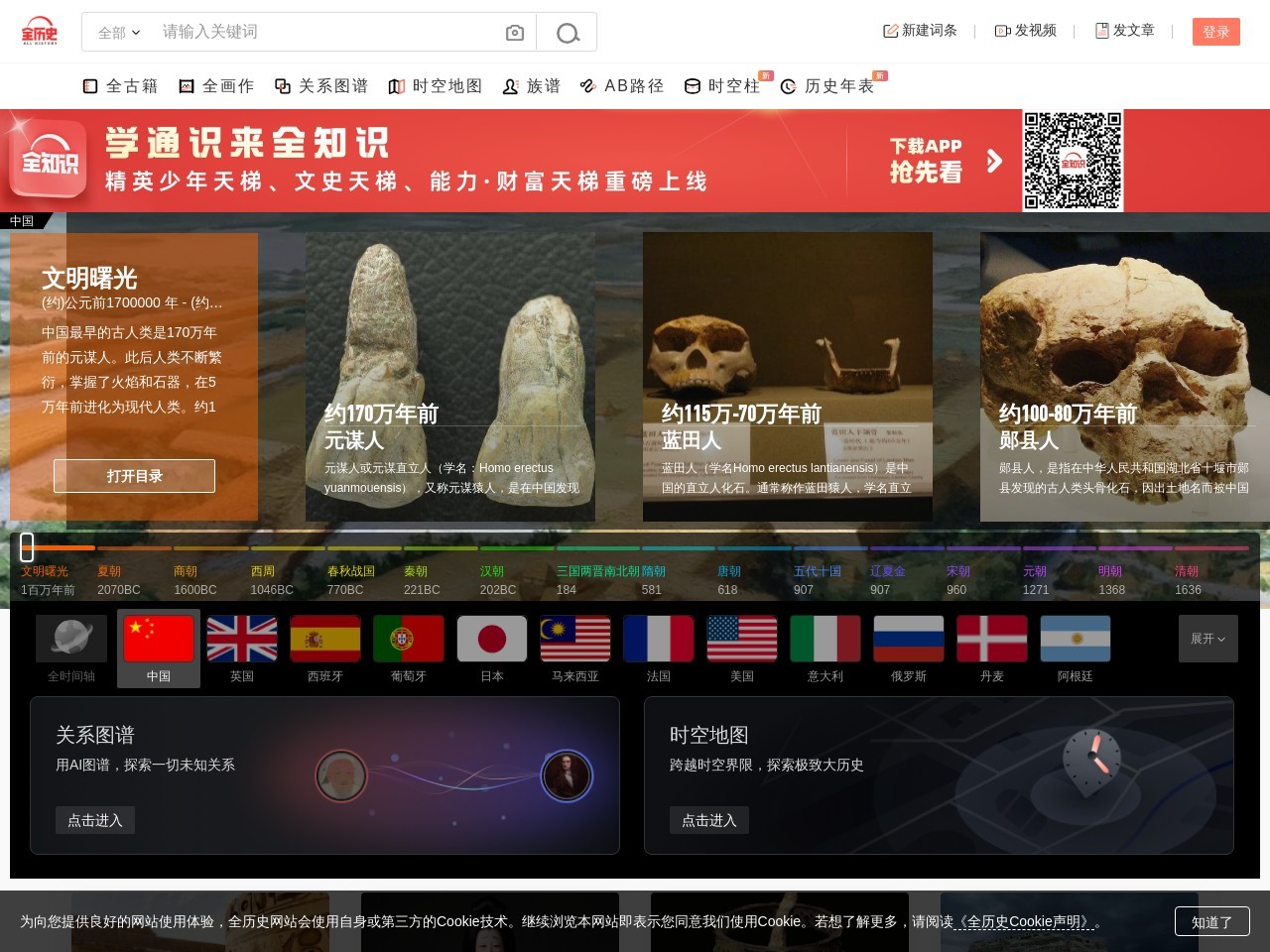Jump to 唐朝 on the timeline
Screen dimensions: 1270x952
[728, 571]
